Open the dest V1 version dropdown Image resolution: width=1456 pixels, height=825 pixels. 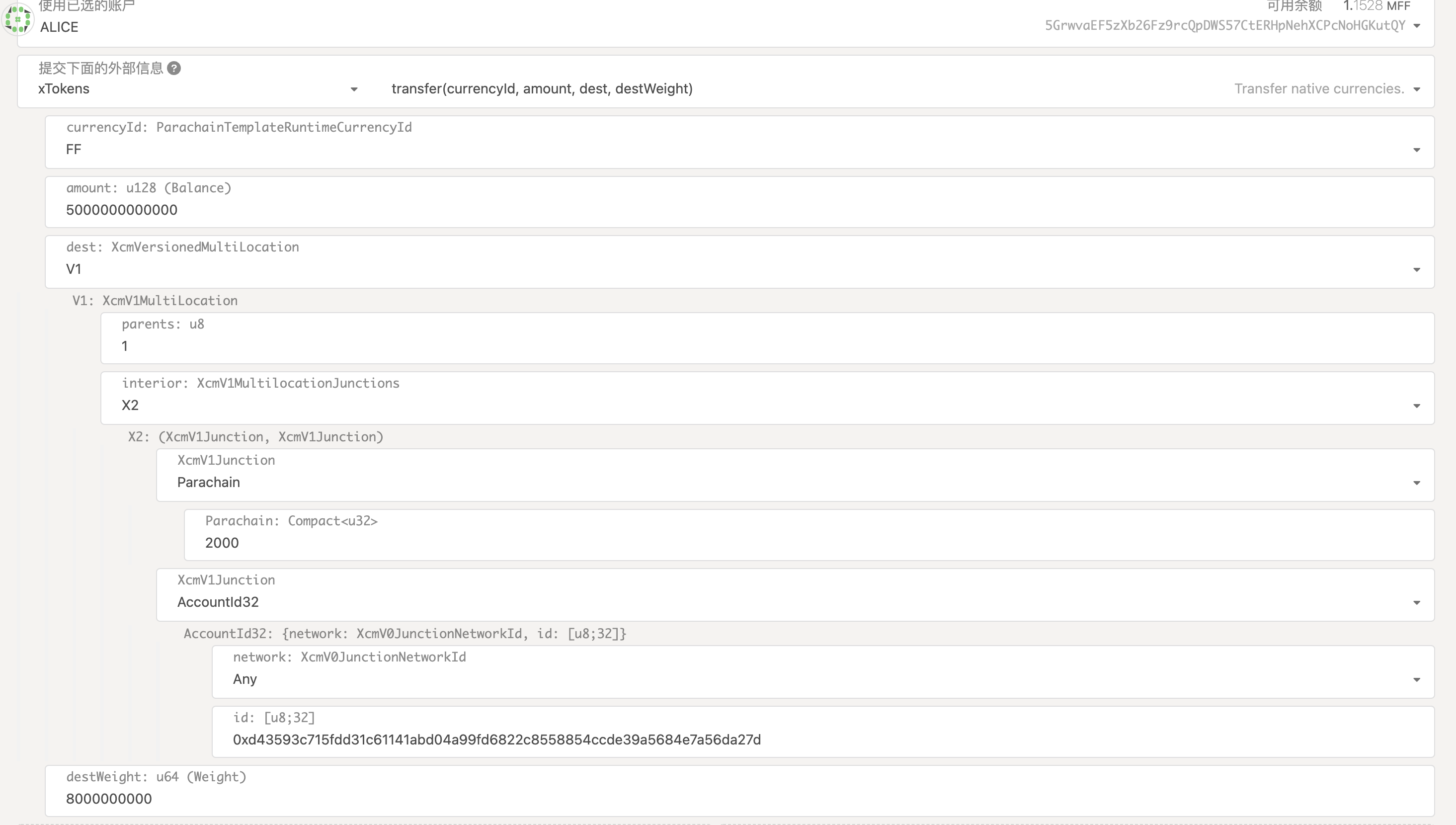pos(1416,270)
